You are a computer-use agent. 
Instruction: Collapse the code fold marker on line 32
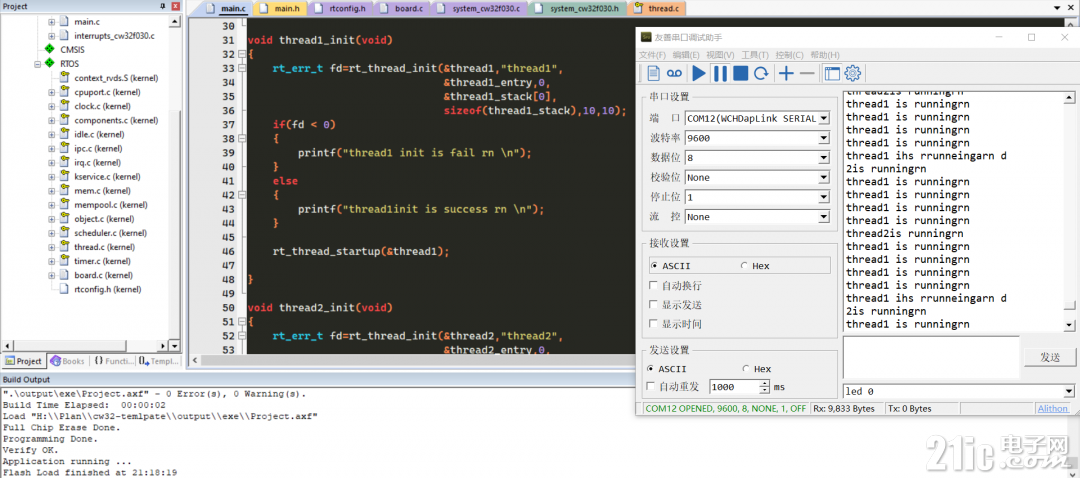(x=241, y=54)
